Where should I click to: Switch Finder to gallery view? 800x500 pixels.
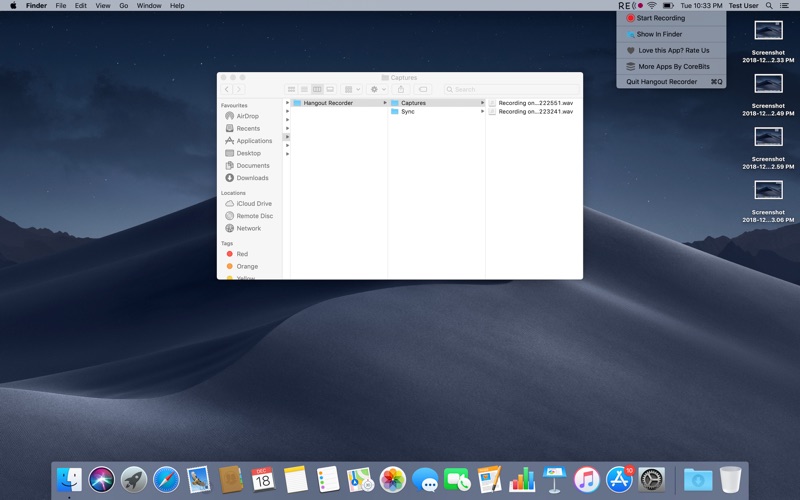coord(330,89)
